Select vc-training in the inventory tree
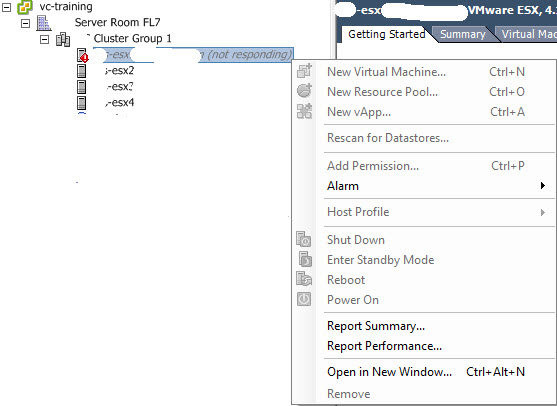 tap(66, 6)
